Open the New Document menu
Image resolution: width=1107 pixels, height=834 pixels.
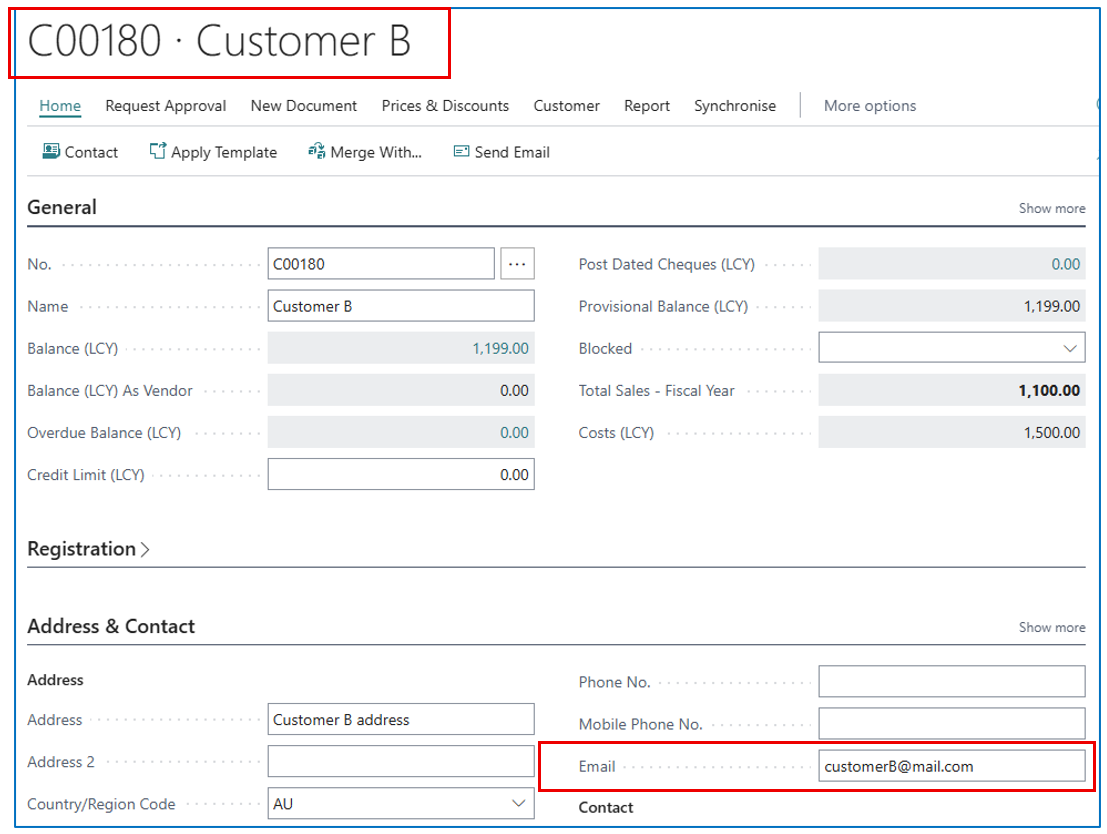click(x=304, y=106)
